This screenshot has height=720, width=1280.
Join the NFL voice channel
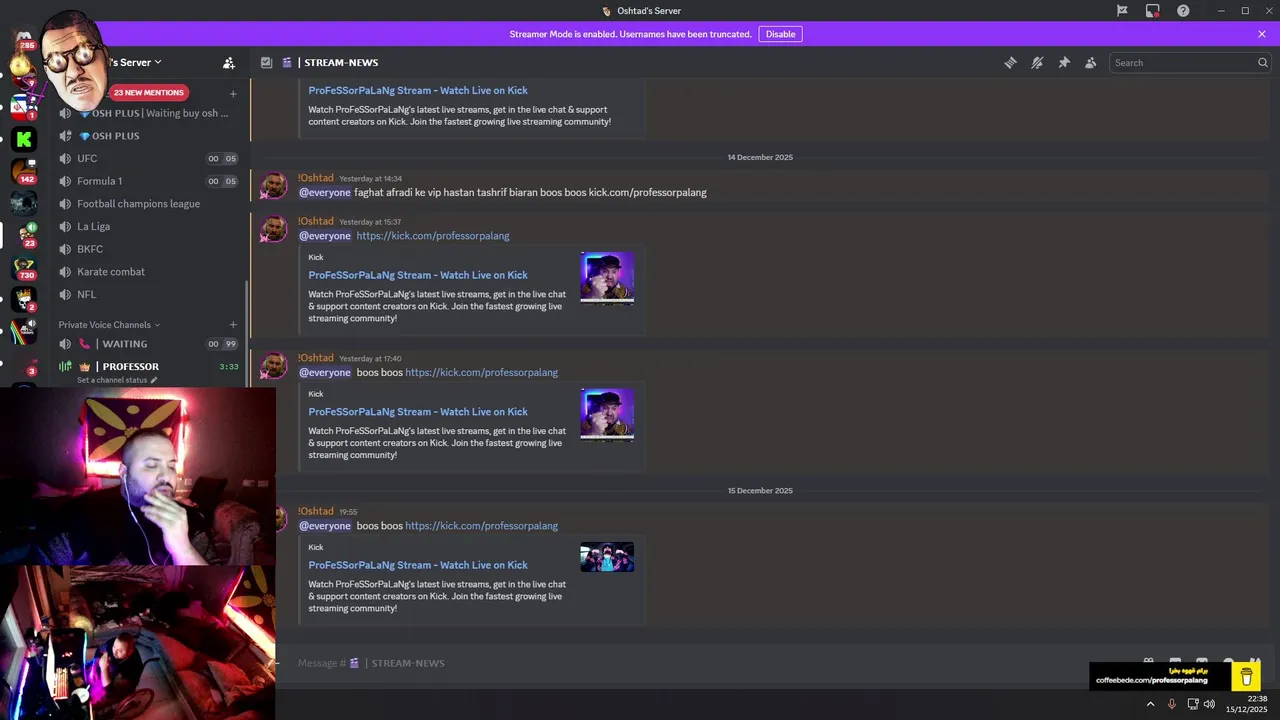point(150,294)
